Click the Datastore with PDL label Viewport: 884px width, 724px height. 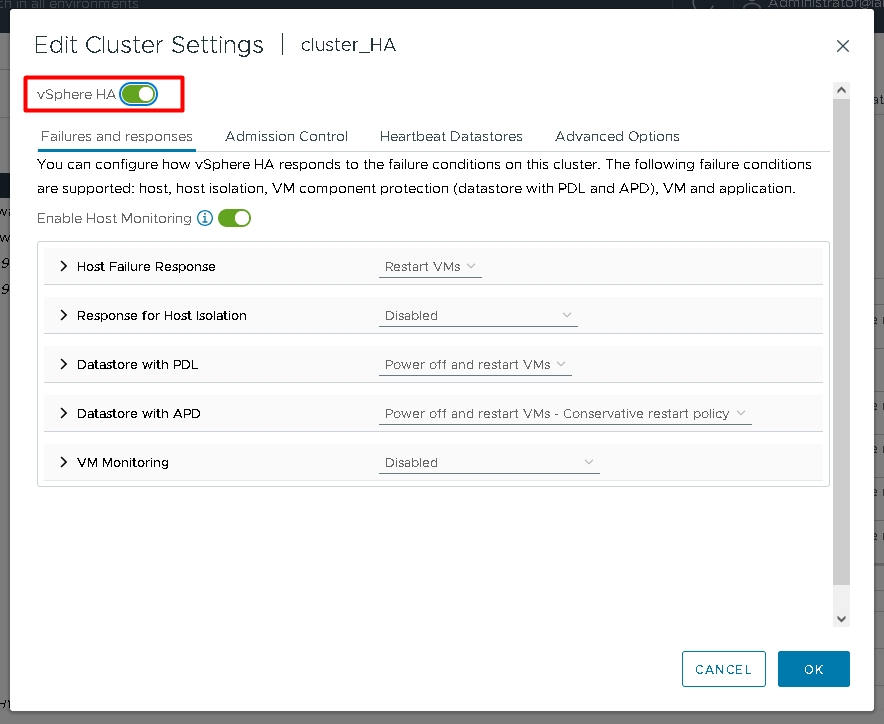tap(138, 364)
